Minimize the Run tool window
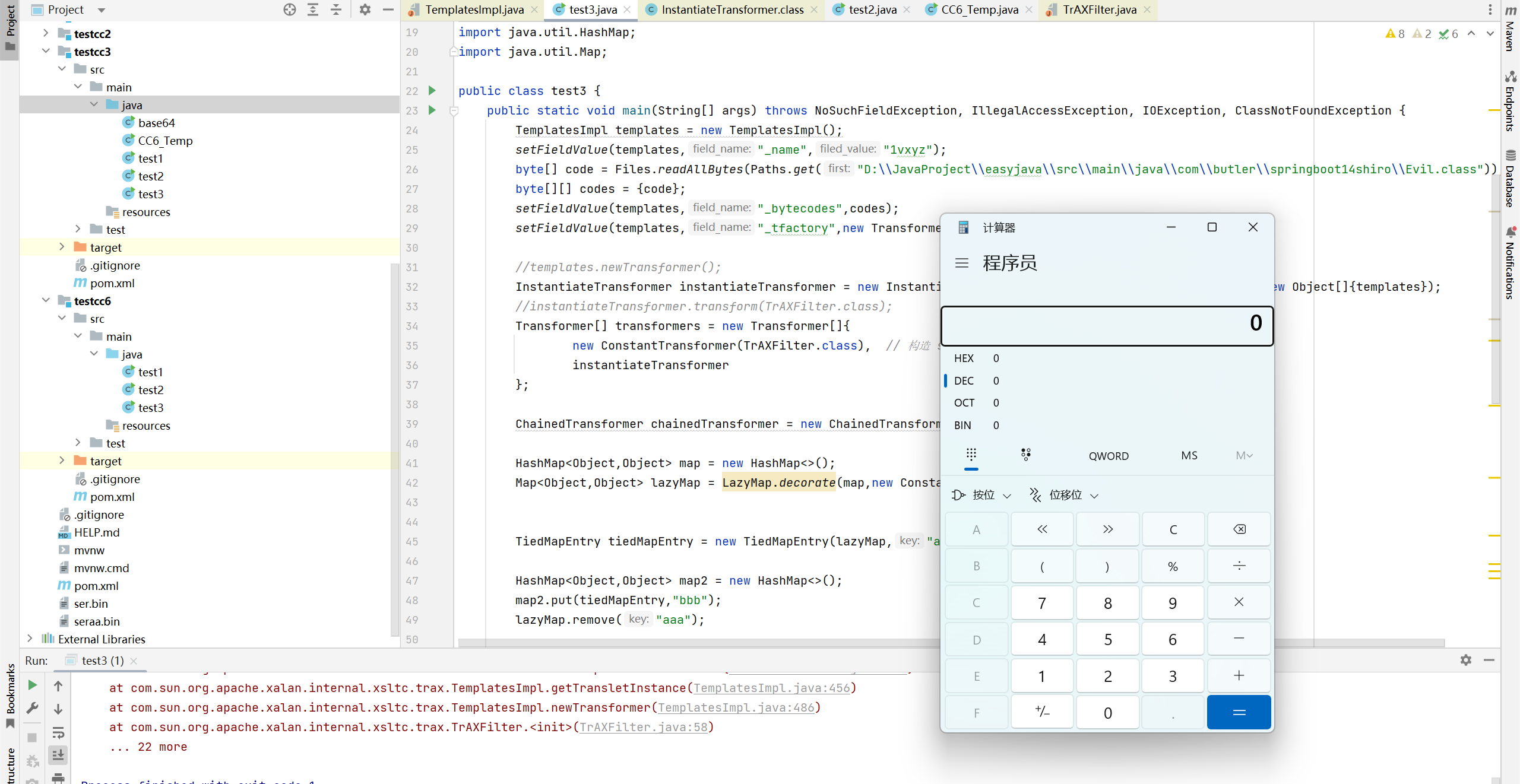The width and height of the screenshot is (1520, 784). pos(1489,660)
